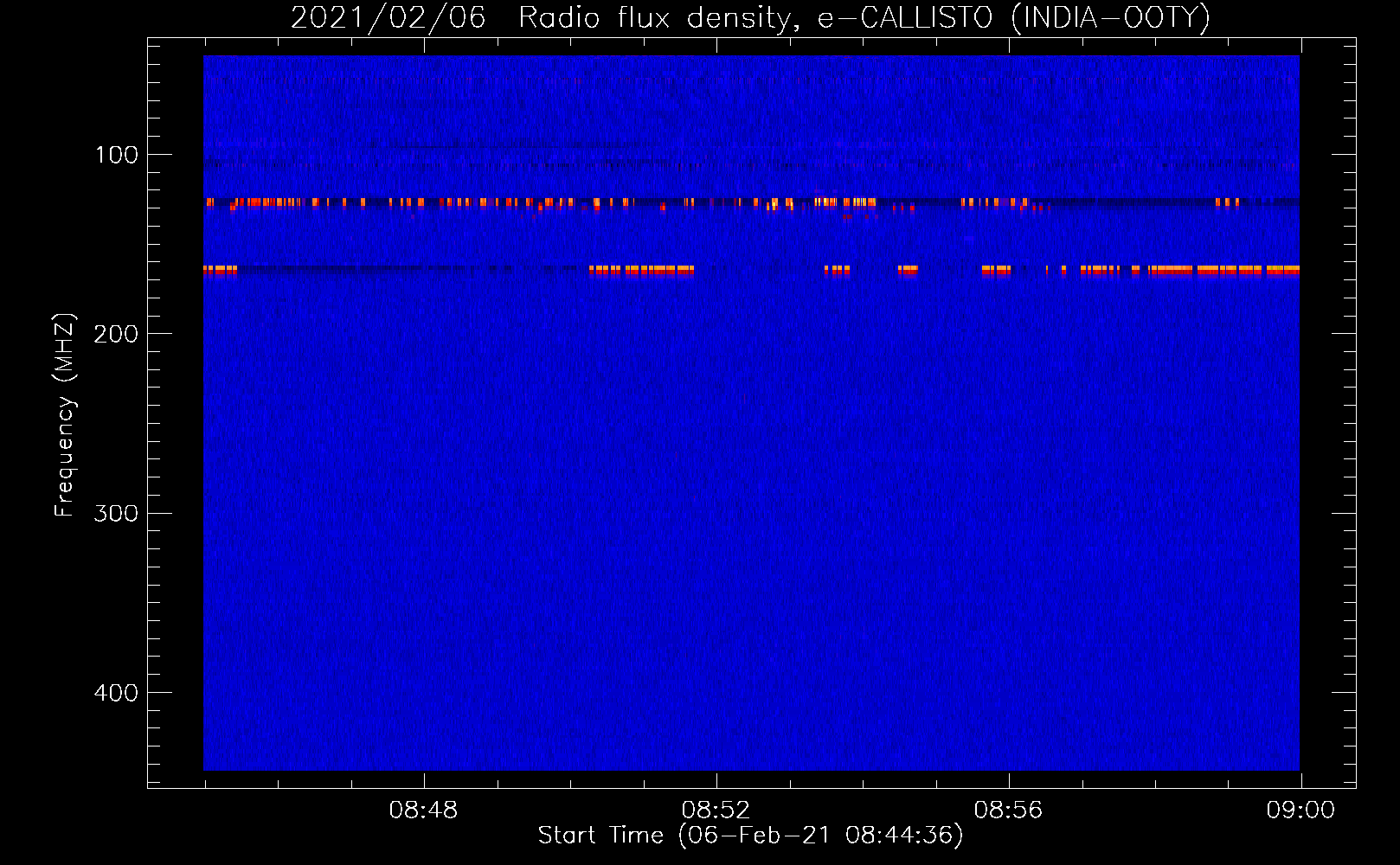Click the 200 frequency tick label

116,334
